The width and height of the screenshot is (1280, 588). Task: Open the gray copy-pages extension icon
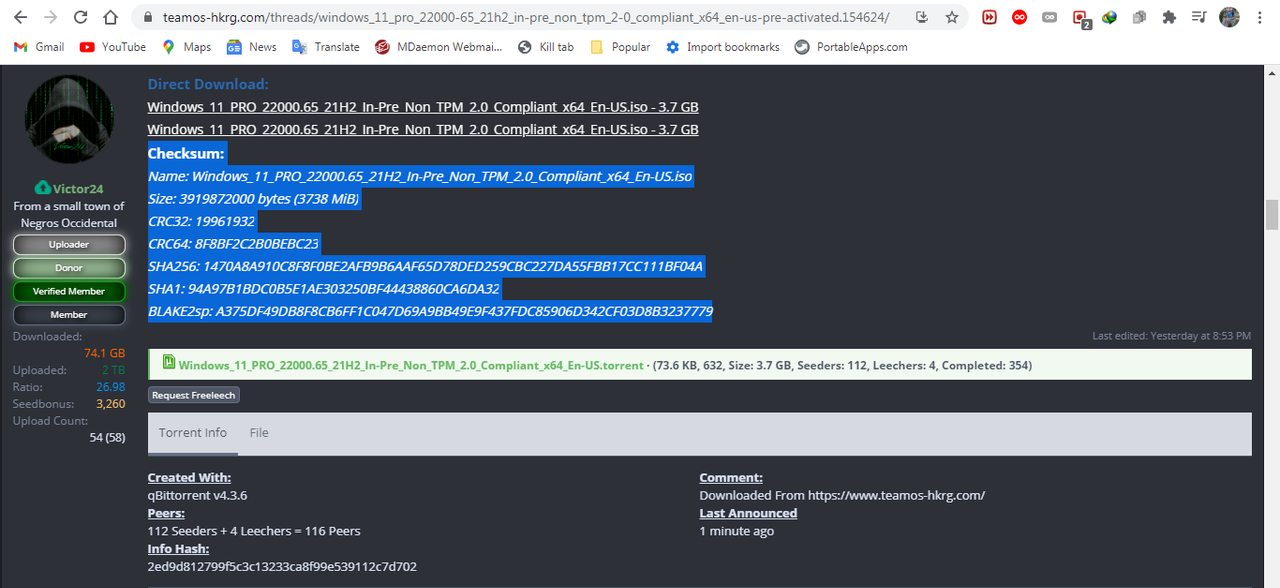(x=1139, y=17)
